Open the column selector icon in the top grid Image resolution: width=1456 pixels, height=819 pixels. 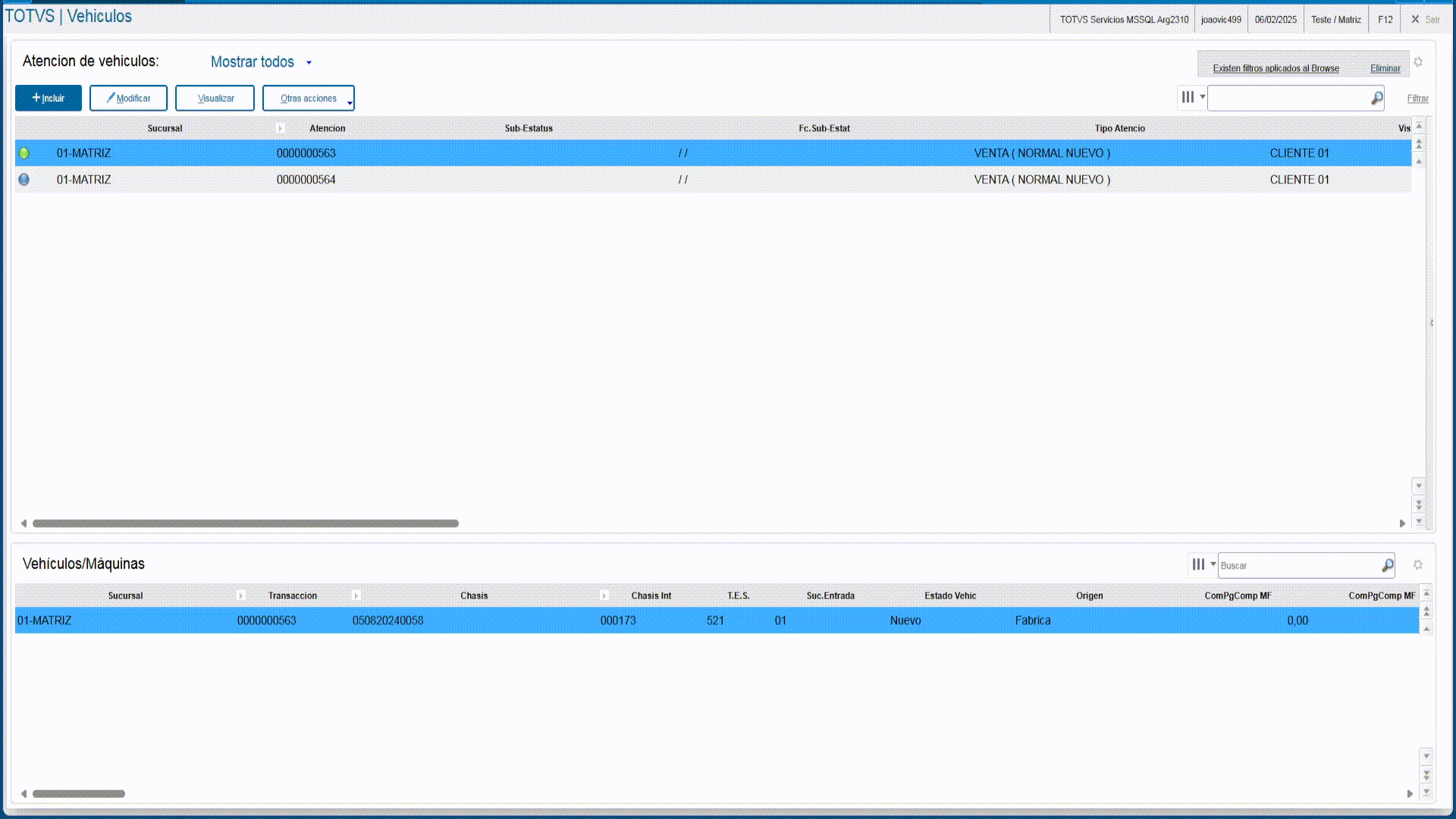click(1188, 97)
